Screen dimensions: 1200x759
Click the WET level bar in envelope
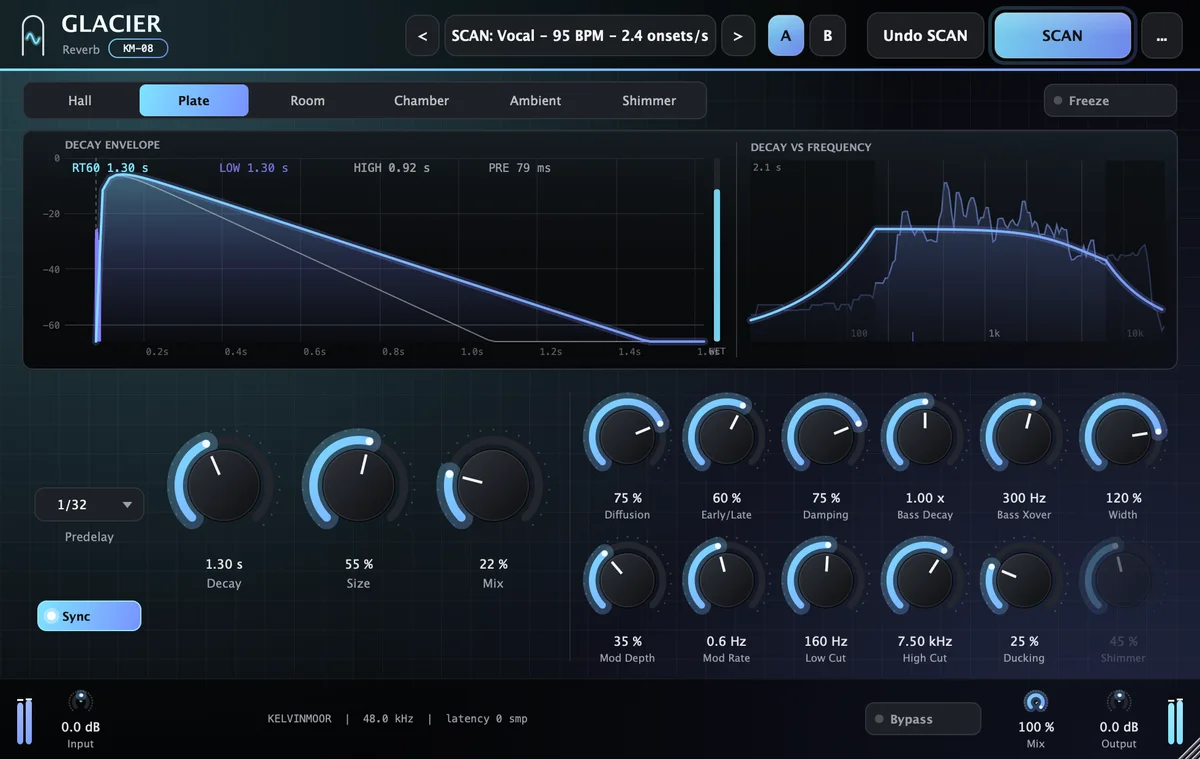[x=716, y=251]
